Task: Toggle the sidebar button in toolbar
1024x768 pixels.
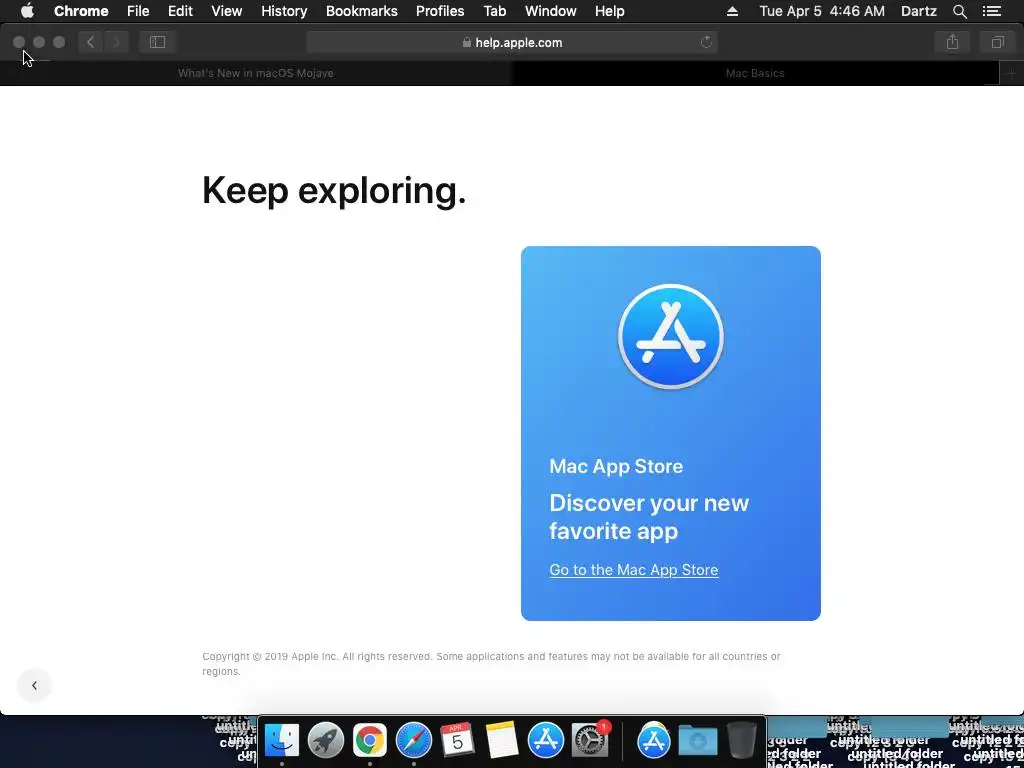Action: tap(157, 42)
